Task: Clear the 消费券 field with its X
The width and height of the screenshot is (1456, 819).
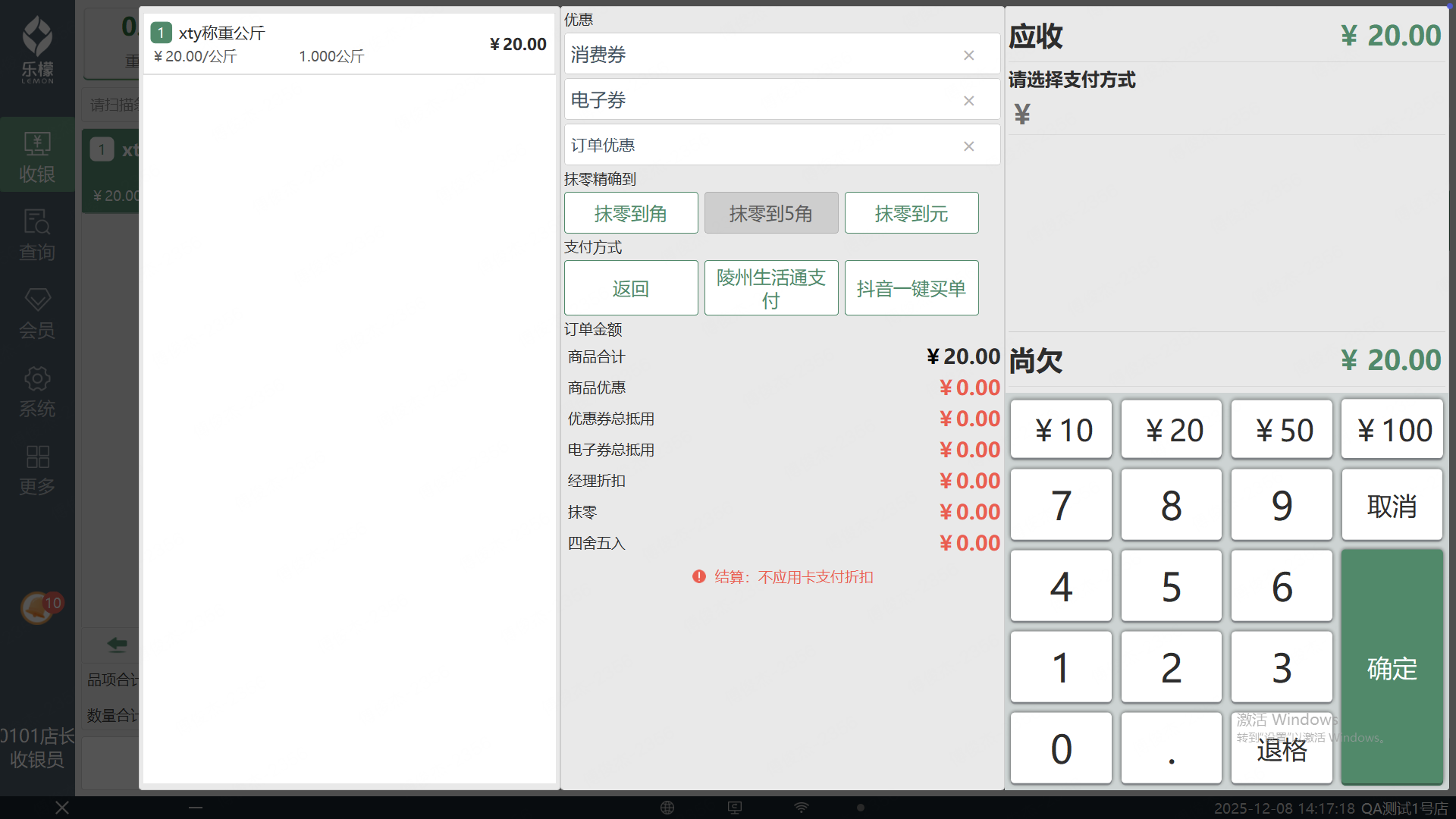Action: tap(968, 55)
